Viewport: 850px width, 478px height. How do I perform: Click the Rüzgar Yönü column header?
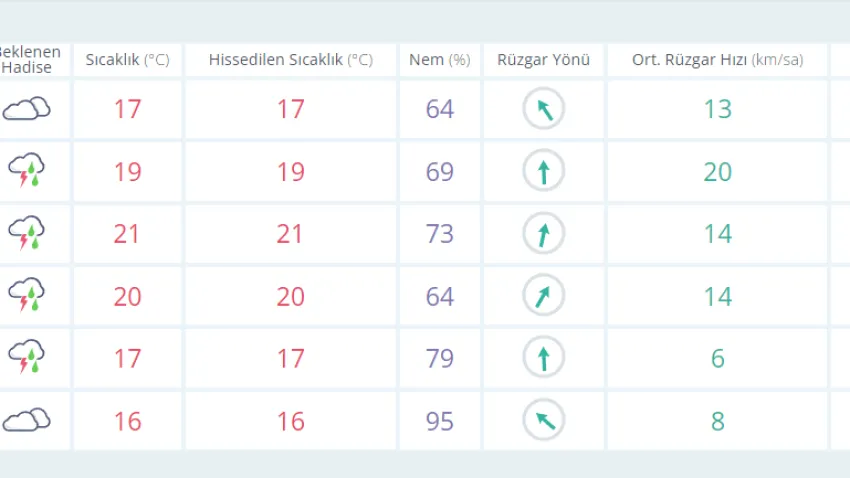coord(543,60)
